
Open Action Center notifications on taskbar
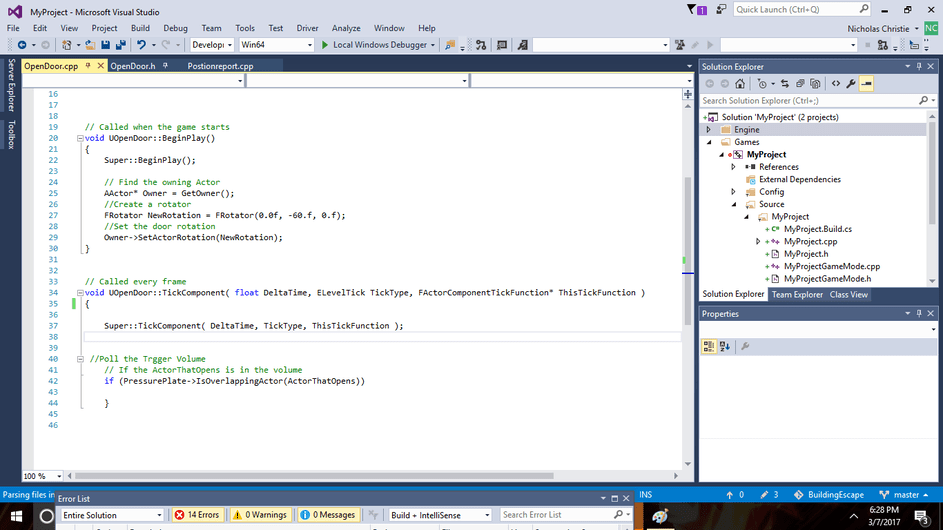click(x=921, y=516)
